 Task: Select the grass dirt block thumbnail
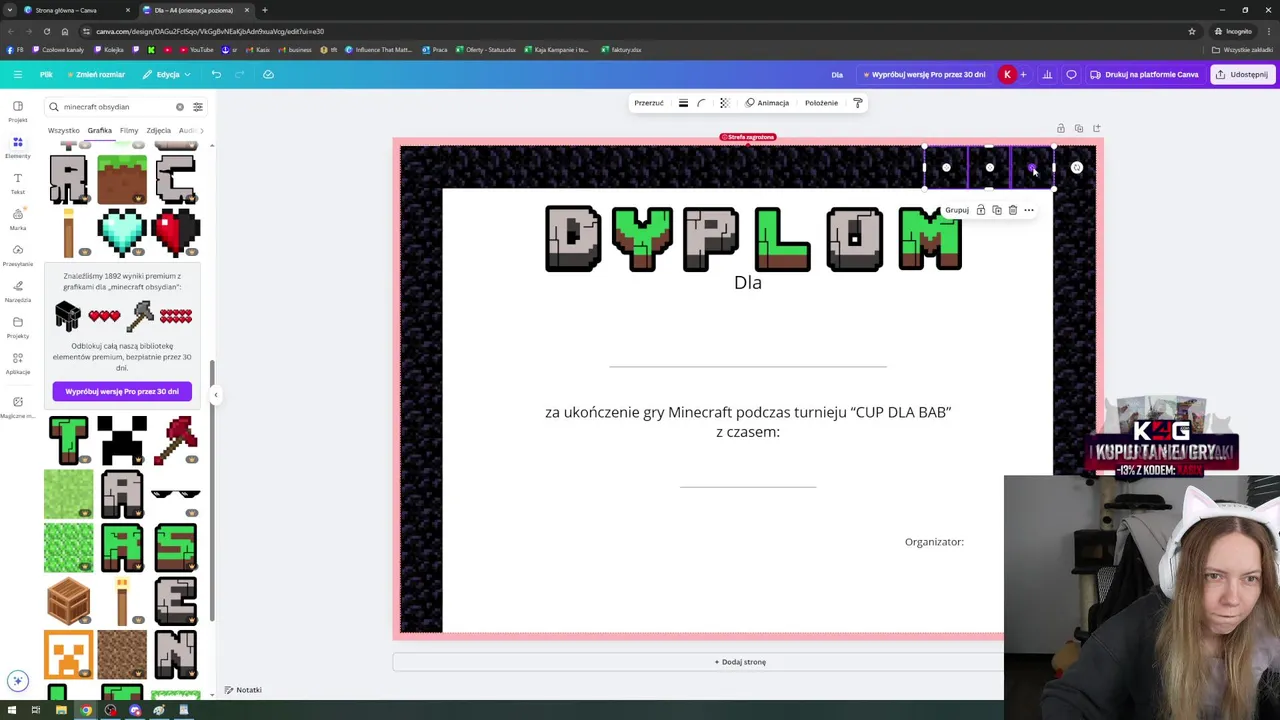tap(122, 178)
